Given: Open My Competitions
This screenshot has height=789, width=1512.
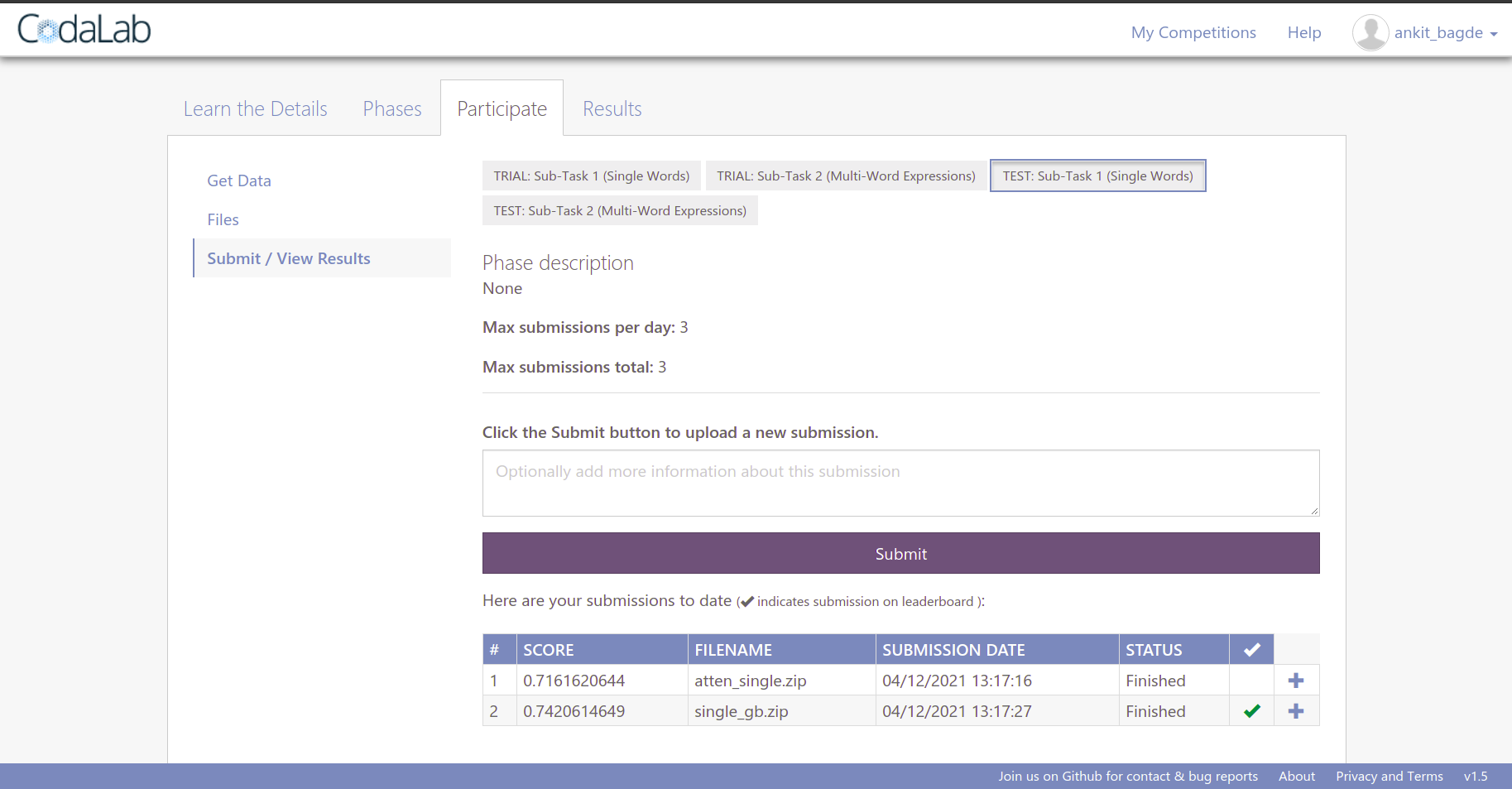Looking at the screenshot, I should [x=1193, y=32].
